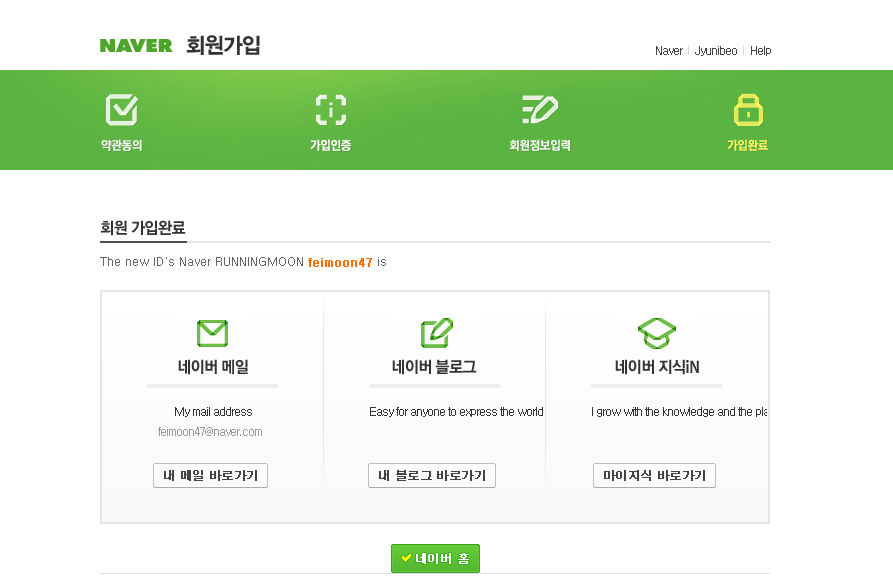
Task: Go to Naver home via 네이버 홈 button
Action: (435, 558)
